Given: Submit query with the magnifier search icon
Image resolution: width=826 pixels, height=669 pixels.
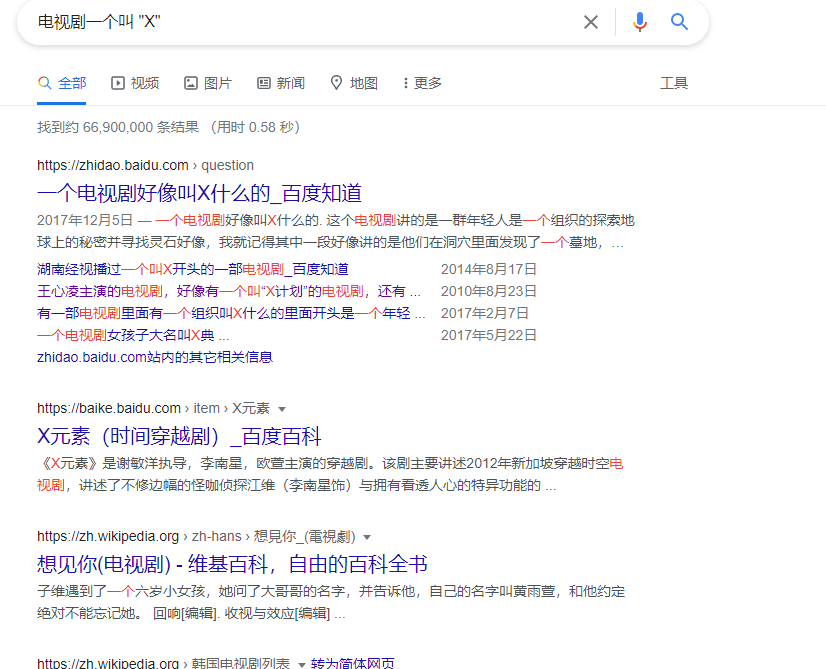Looking at the screenshot, I should click(x=679, y=22).
